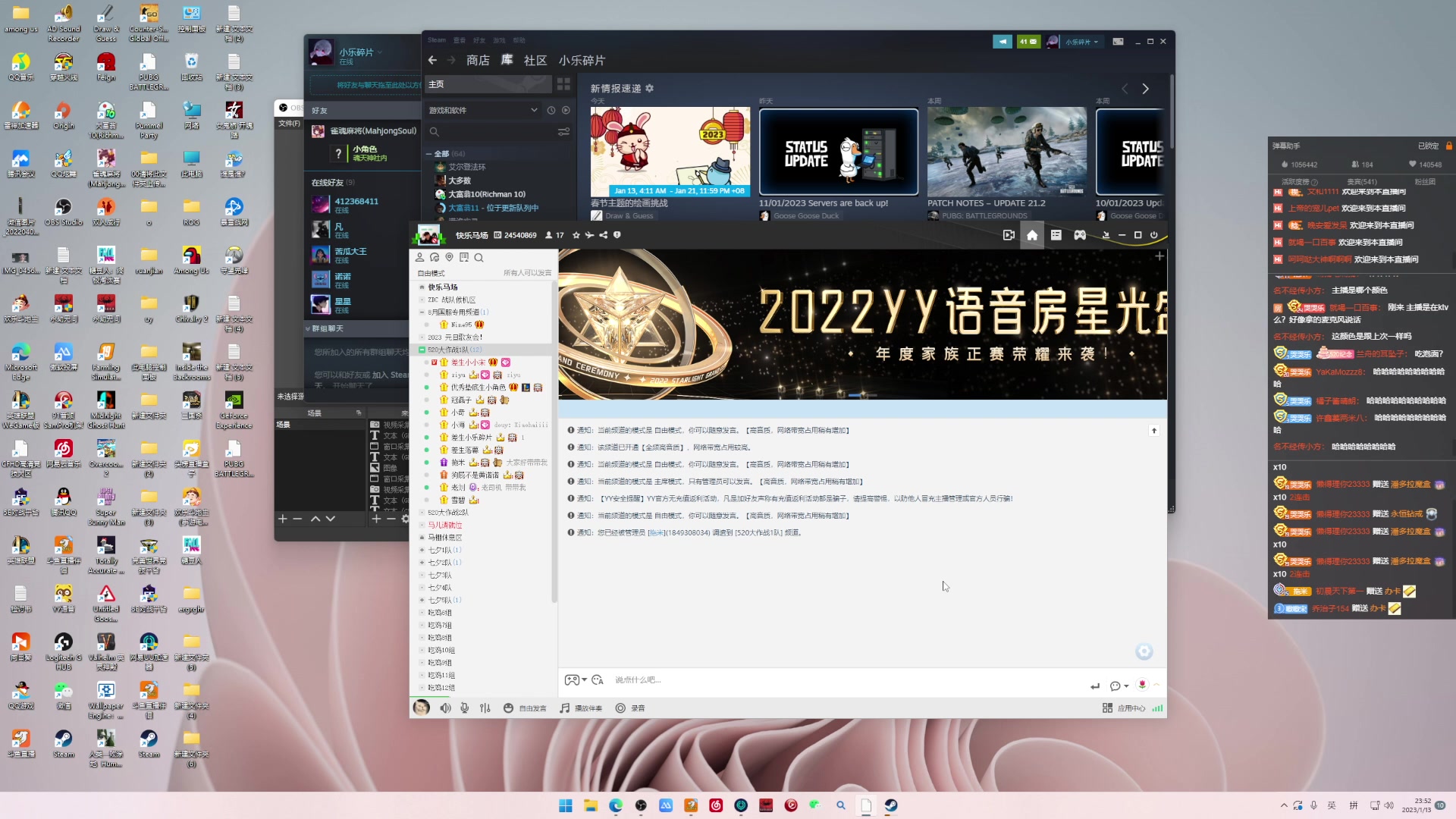This screenshot has height=819, width=1456.
Task: Collapse the 全部 category in the Steam library
Action: [x=428, y=154]
